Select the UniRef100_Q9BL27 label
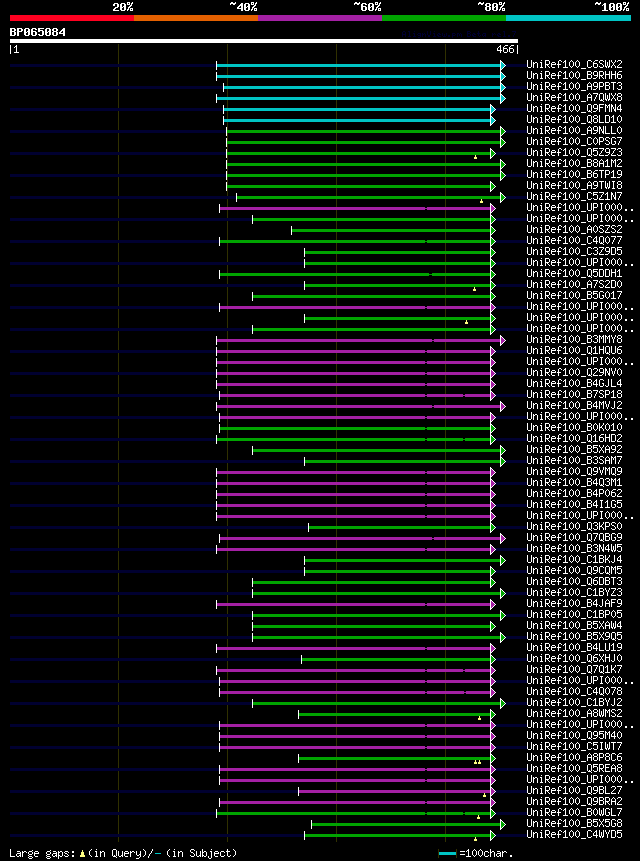This screenshot has width=640, height=861. (574, 791)
